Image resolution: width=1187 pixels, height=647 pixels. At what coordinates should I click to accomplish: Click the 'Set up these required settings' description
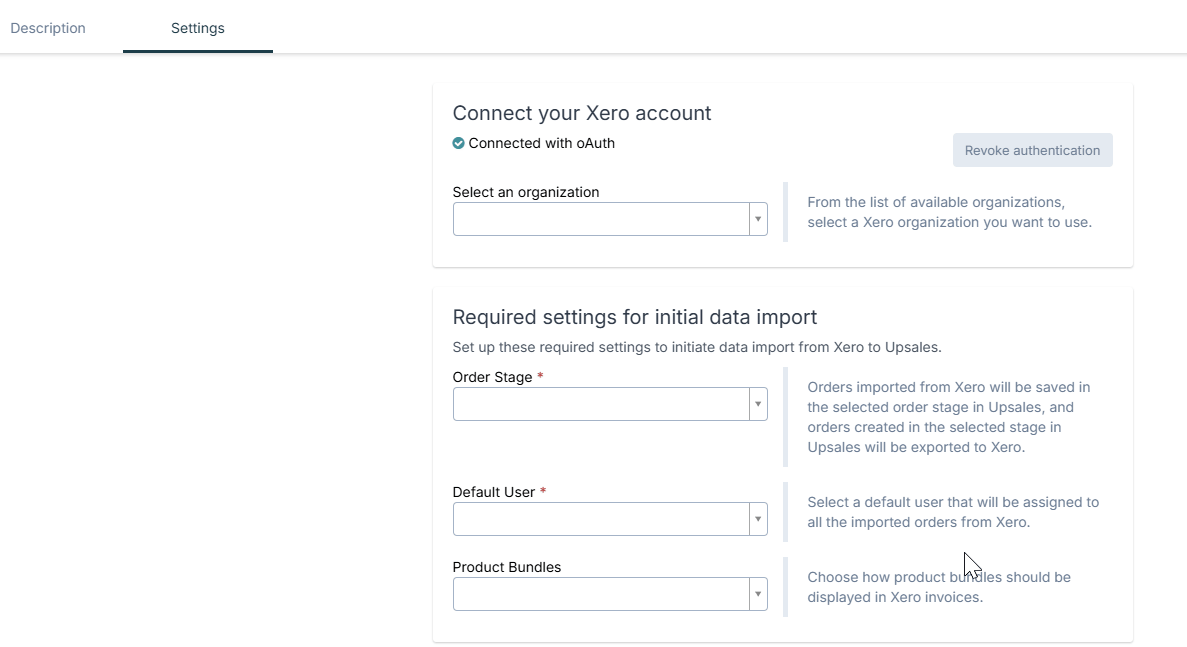pyautogui.click(x=696, y=347)
